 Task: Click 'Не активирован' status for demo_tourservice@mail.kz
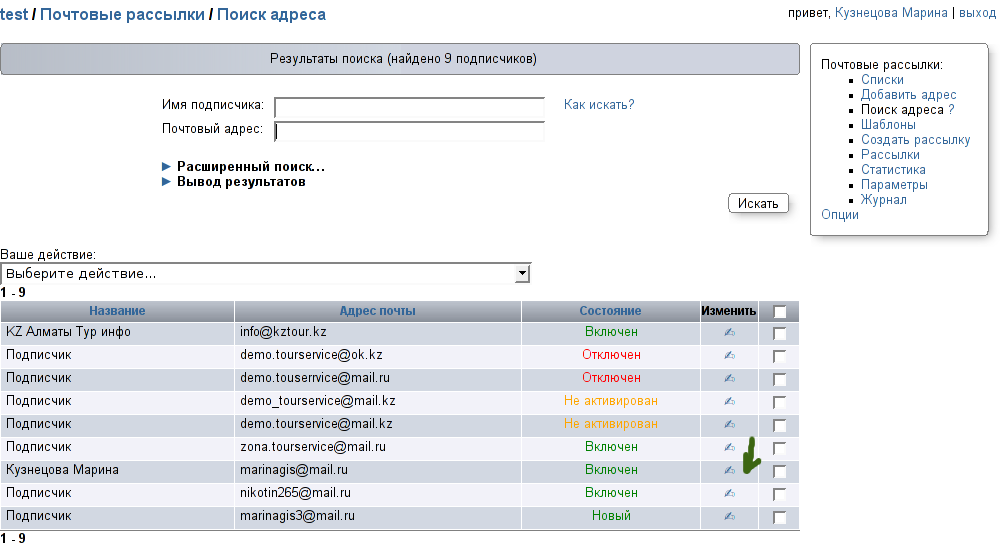coord(610,401)
